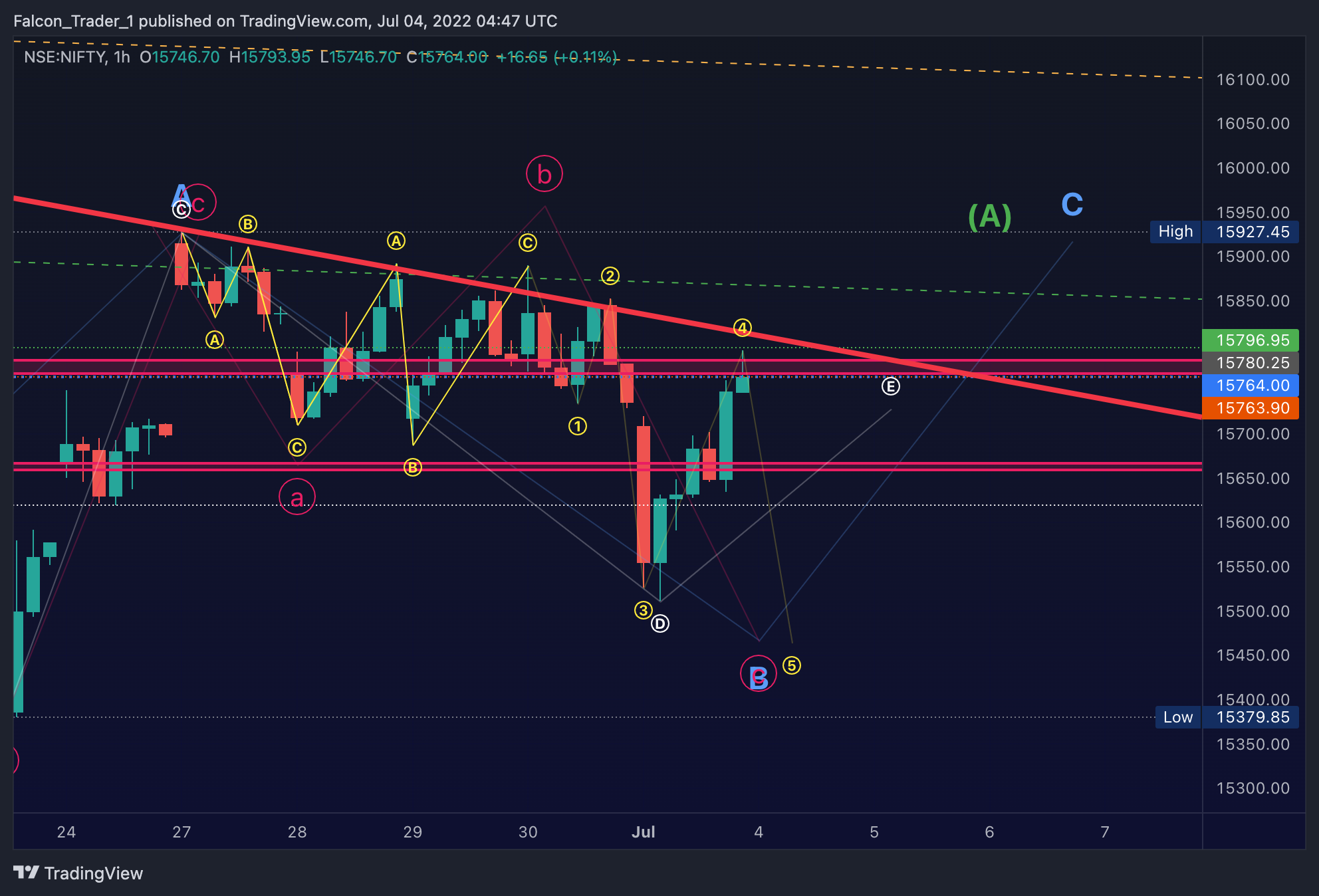Click the blue 'C' wave label
The image size is (1319, 896).
1072,205
